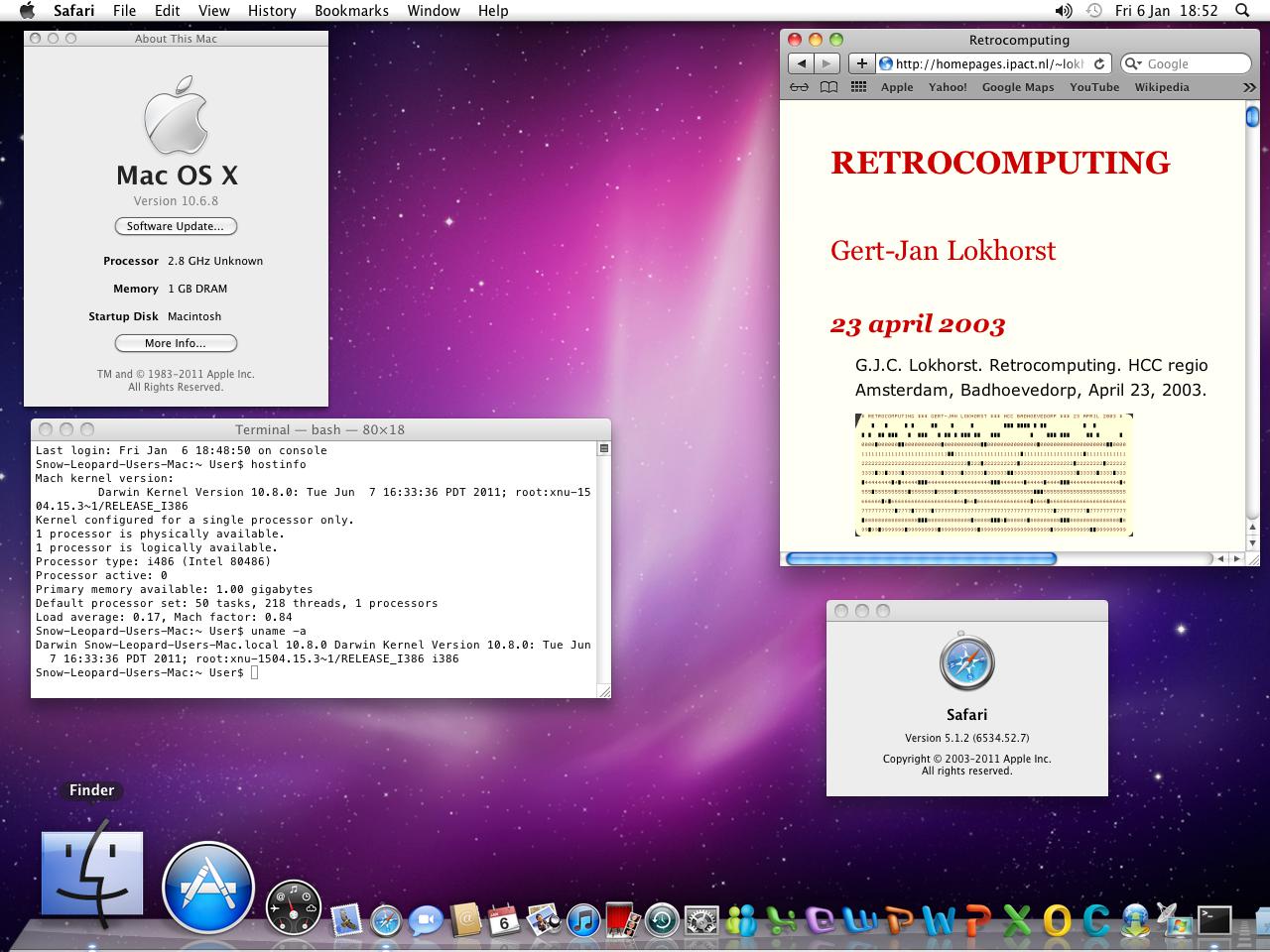Open the Safari menu
Viewport: 1270px width, 952px height.
(x=74, y=11)
